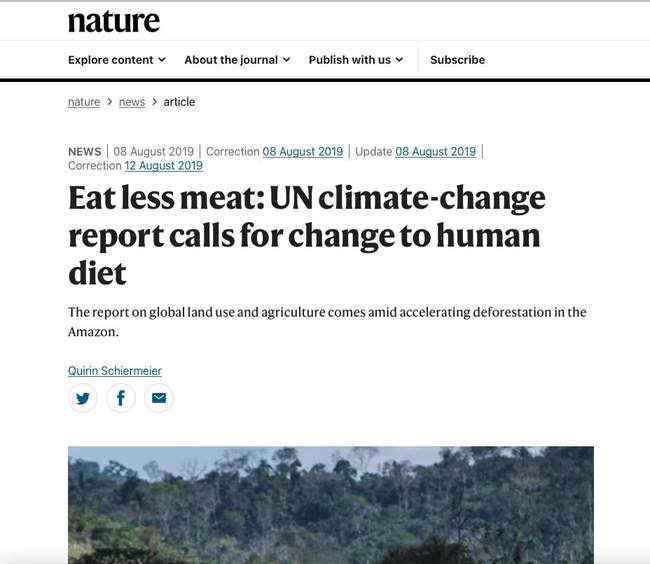
Task: Click the chevron after nature breadcrumb
Action: pos(109,102)
